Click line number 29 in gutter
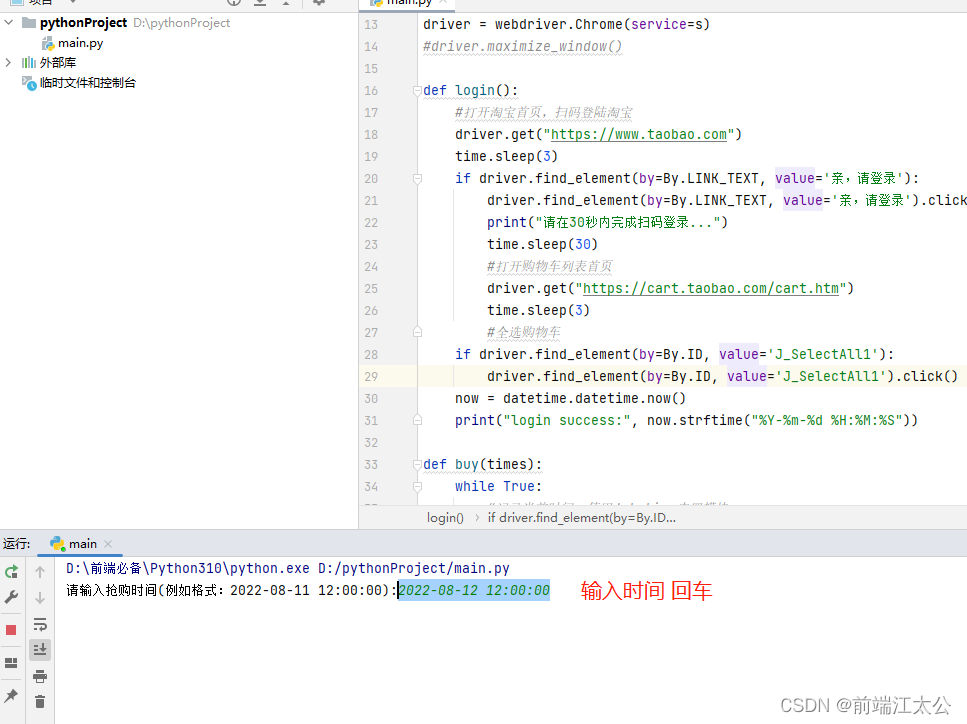The width and height of the screenshot is (967, 724). click(x=371, y=377)
